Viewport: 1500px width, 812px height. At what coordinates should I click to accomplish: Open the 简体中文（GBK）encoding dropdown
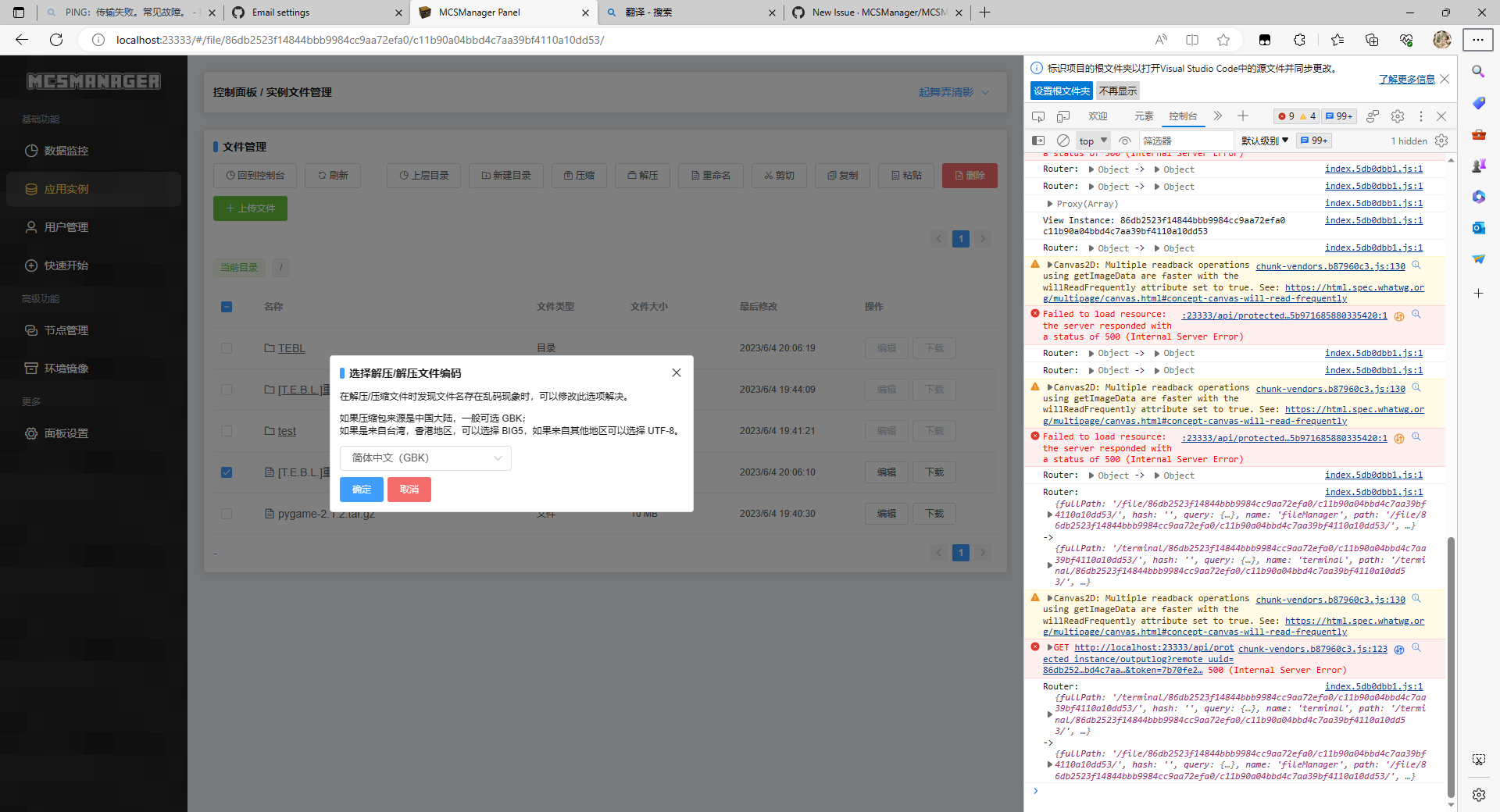coord(426,458)
